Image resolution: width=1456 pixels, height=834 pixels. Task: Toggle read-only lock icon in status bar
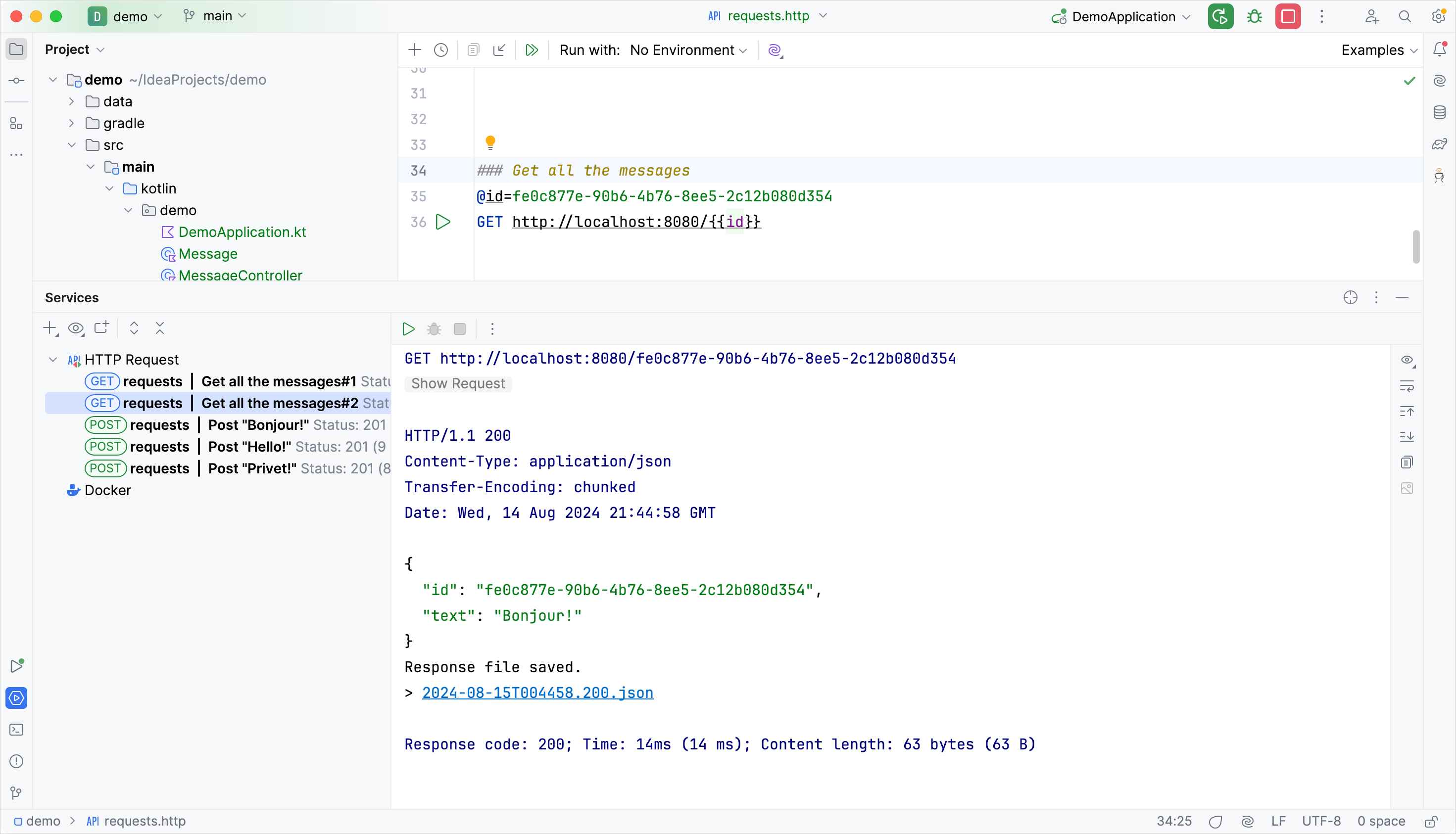[1431, 822]
